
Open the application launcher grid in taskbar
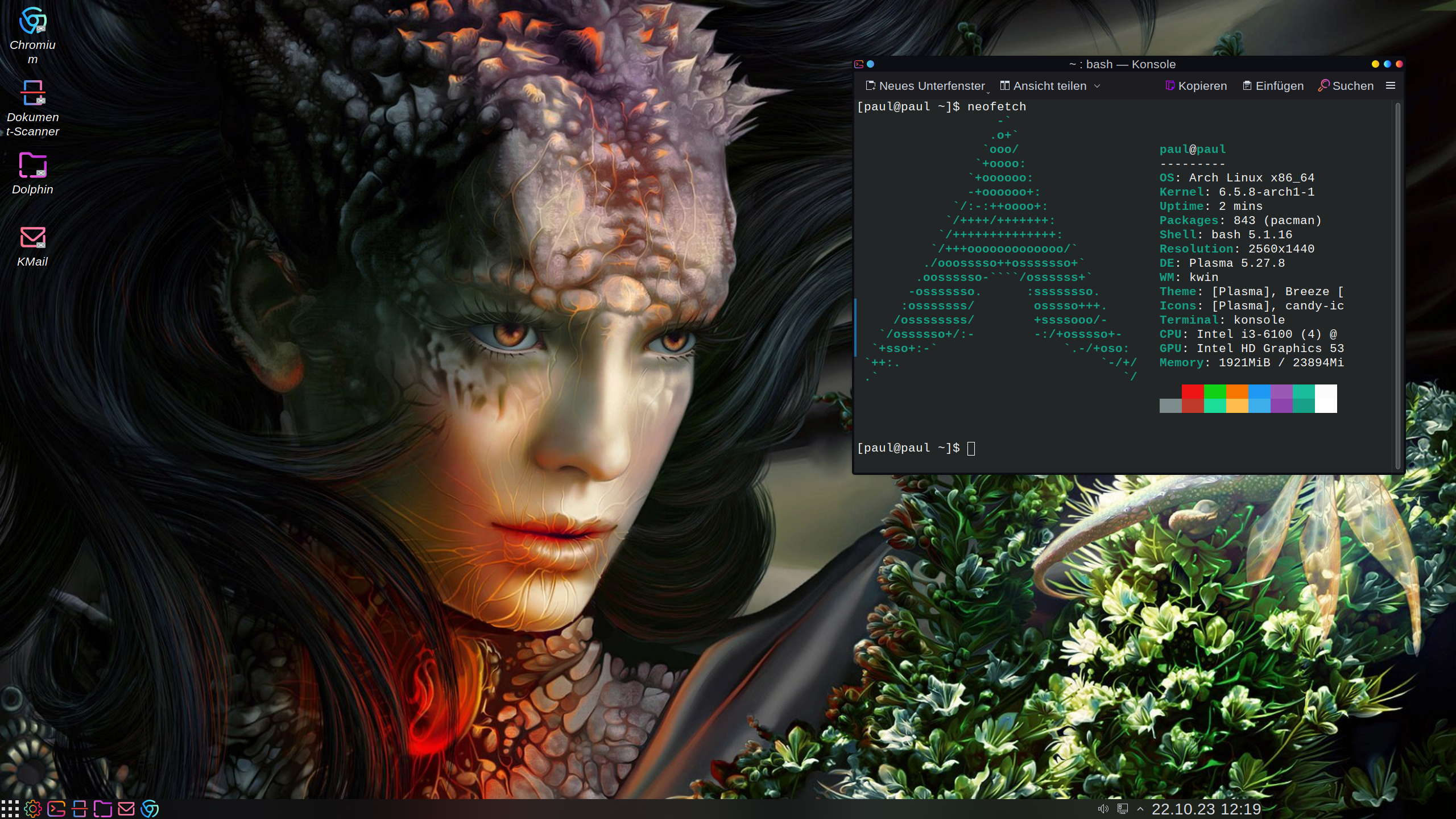(x=10, y=808)
